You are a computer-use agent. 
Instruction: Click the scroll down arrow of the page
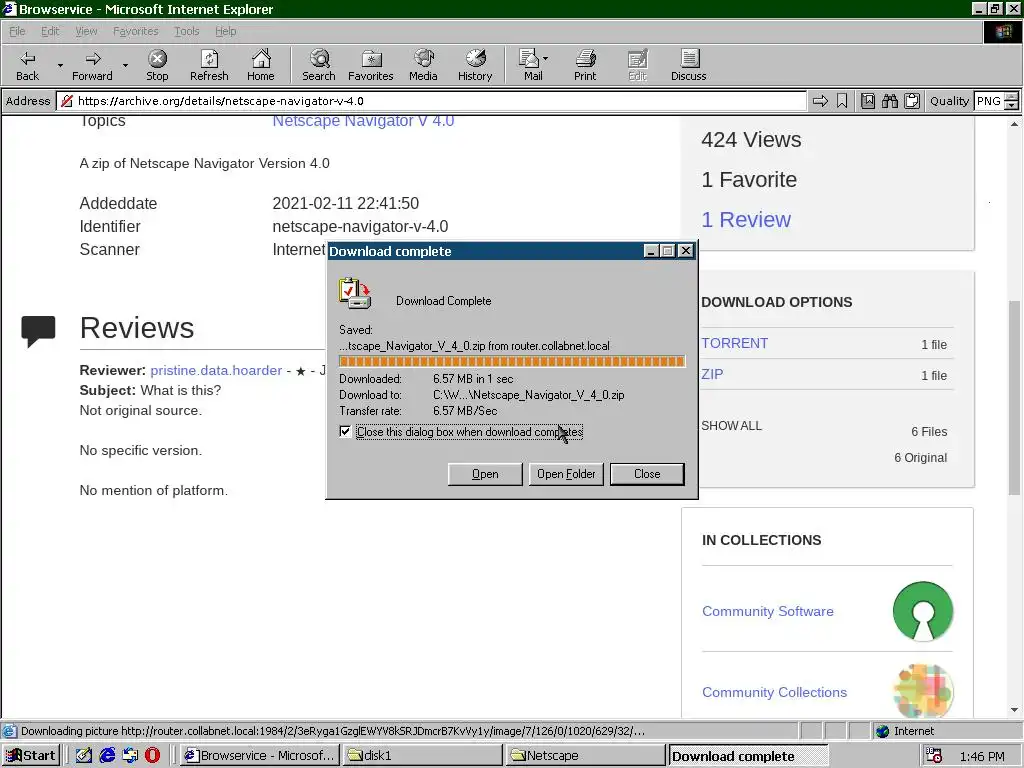pos(1014,709)
